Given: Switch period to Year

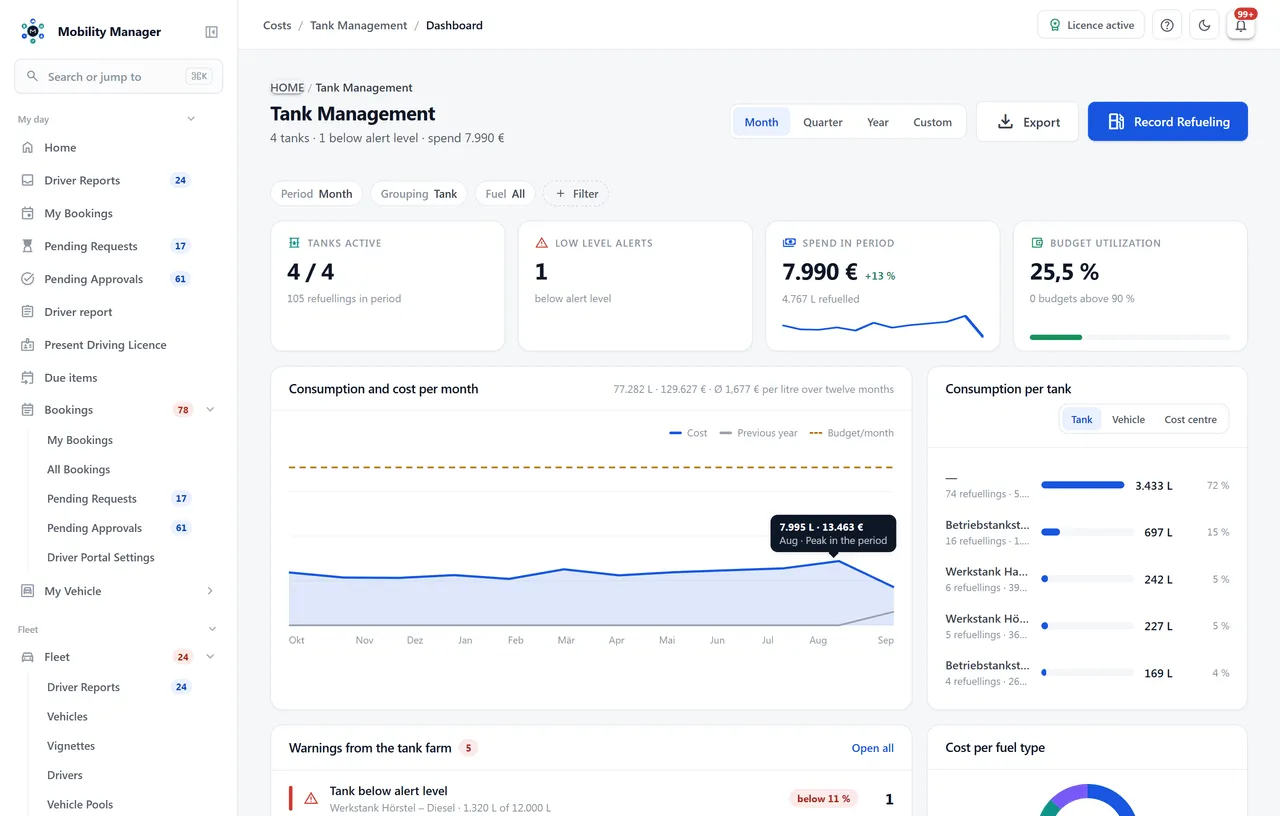Looking at the screenshot, I should (x=878, y=122).
